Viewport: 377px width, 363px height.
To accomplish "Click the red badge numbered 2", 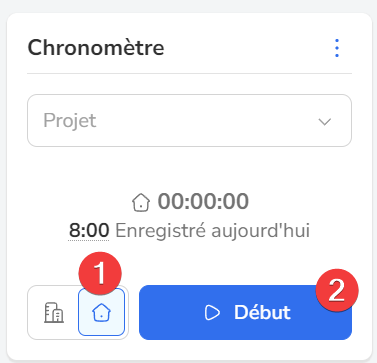I will (337, 290).
